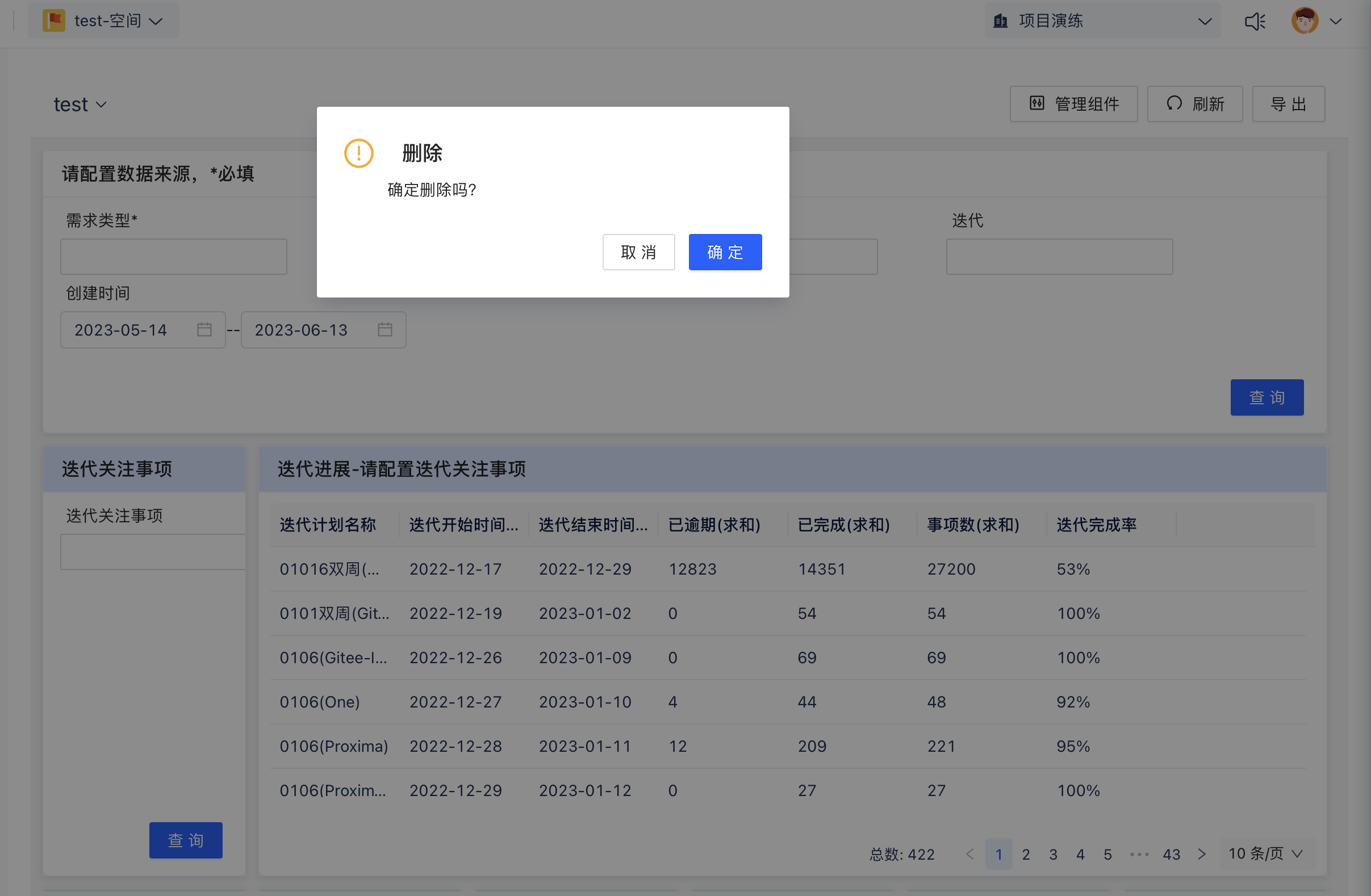Confirm deletion with the 确定 button
Screen dimensions: 1371x896
pos(725,252)
